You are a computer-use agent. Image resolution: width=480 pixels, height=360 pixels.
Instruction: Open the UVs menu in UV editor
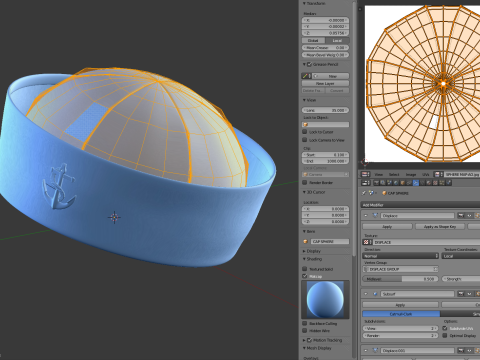pos(426,174)
